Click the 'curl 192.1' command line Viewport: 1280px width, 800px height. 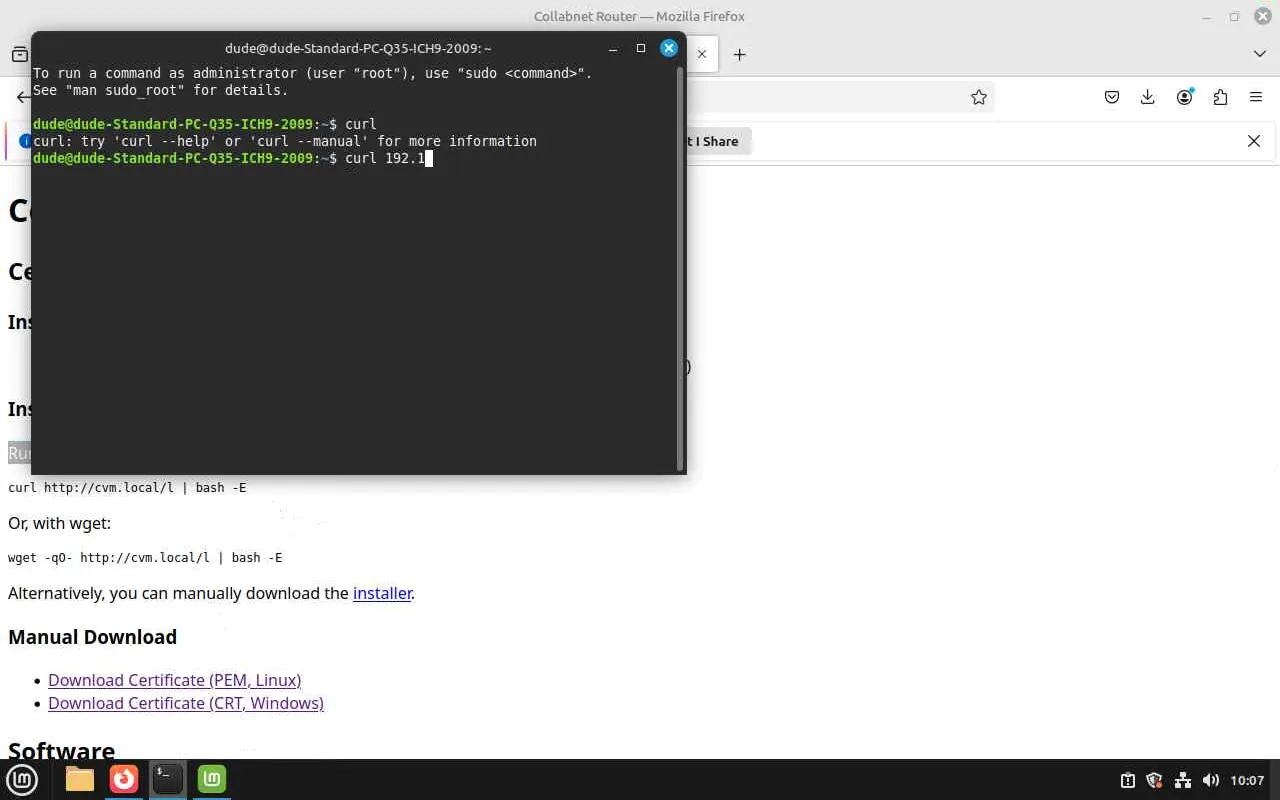tap(232, 158)
